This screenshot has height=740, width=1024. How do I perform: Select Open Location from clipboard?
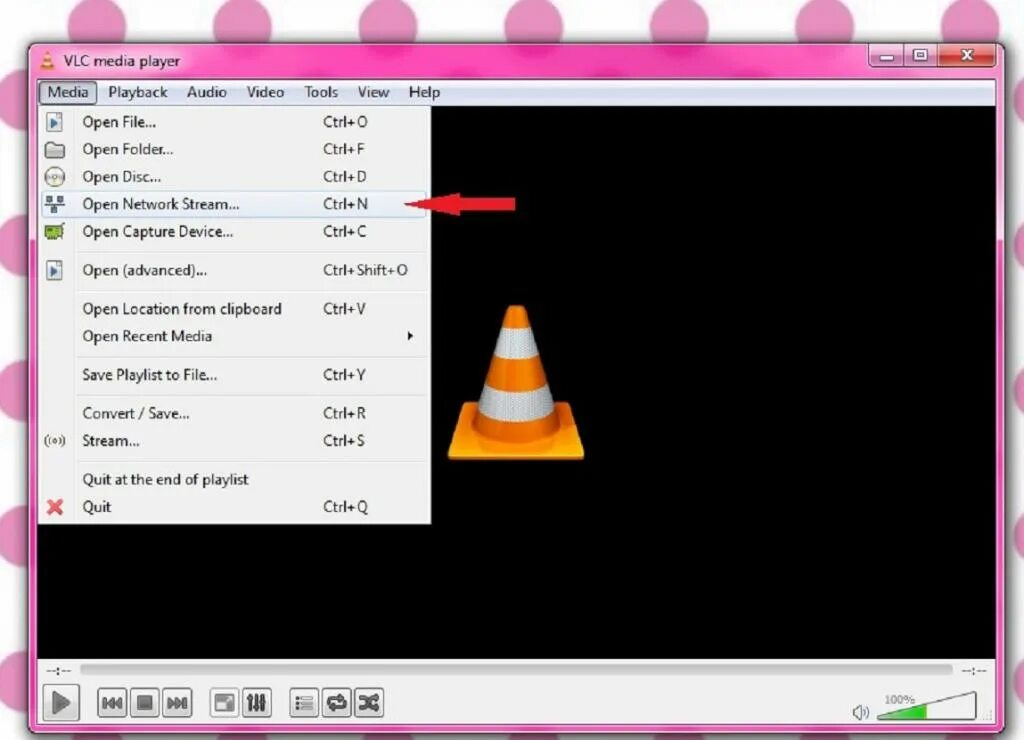tap(234, 309)
